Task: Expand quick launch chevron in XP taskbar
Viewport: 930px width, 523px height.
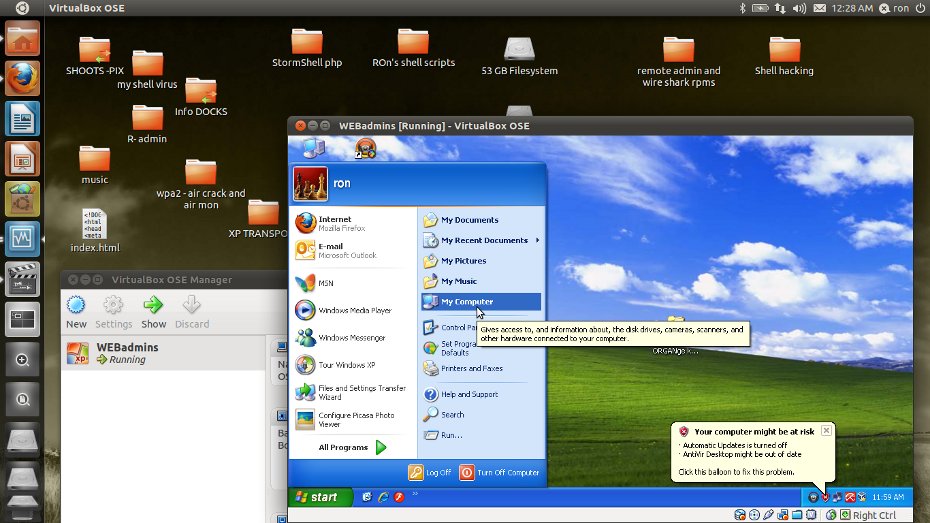Action: [415, 493]
